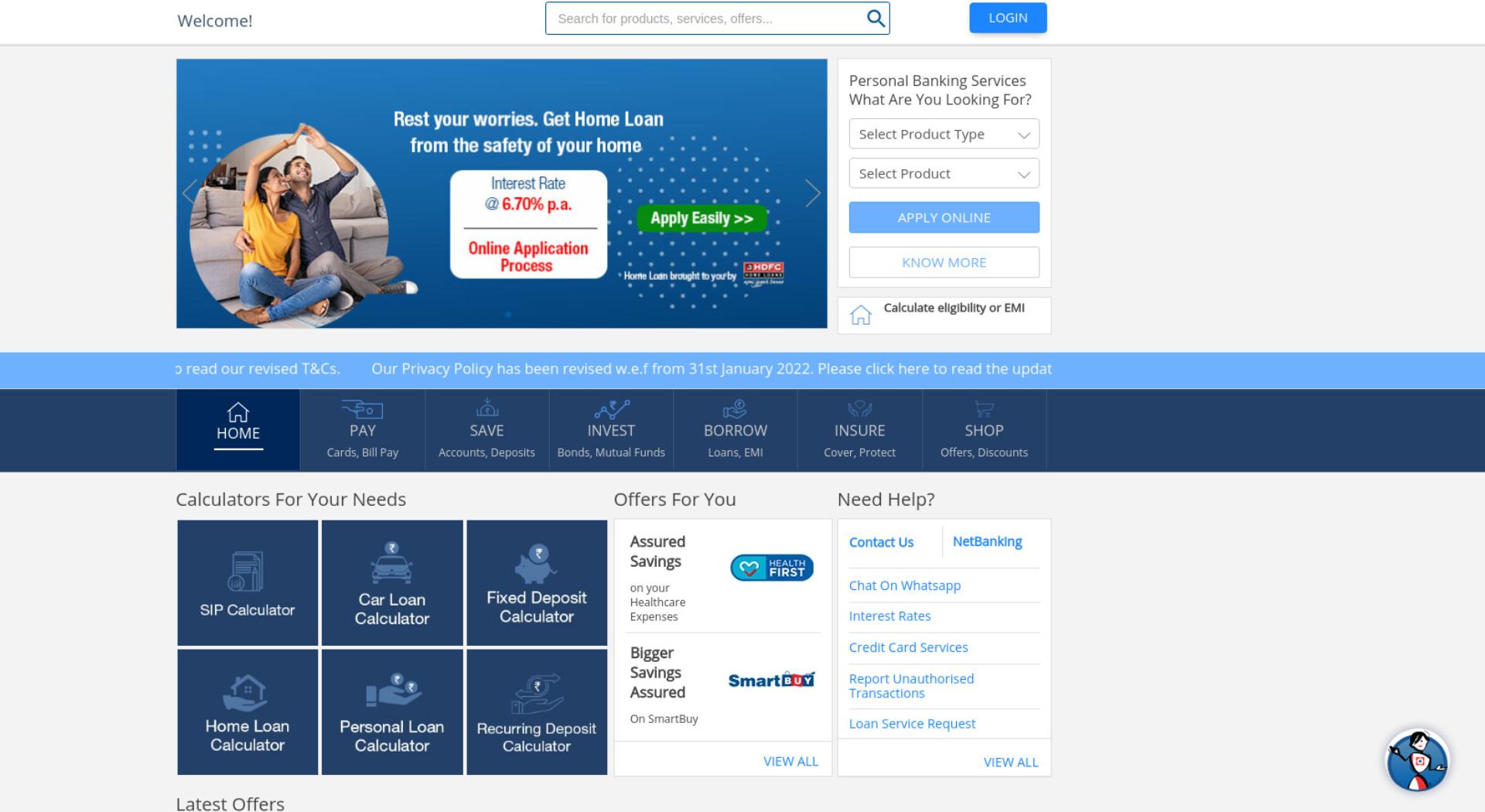Open the chatbot assistant avatar
The width and height of the screenshot is (1485, 812).
pos(1418,762)
